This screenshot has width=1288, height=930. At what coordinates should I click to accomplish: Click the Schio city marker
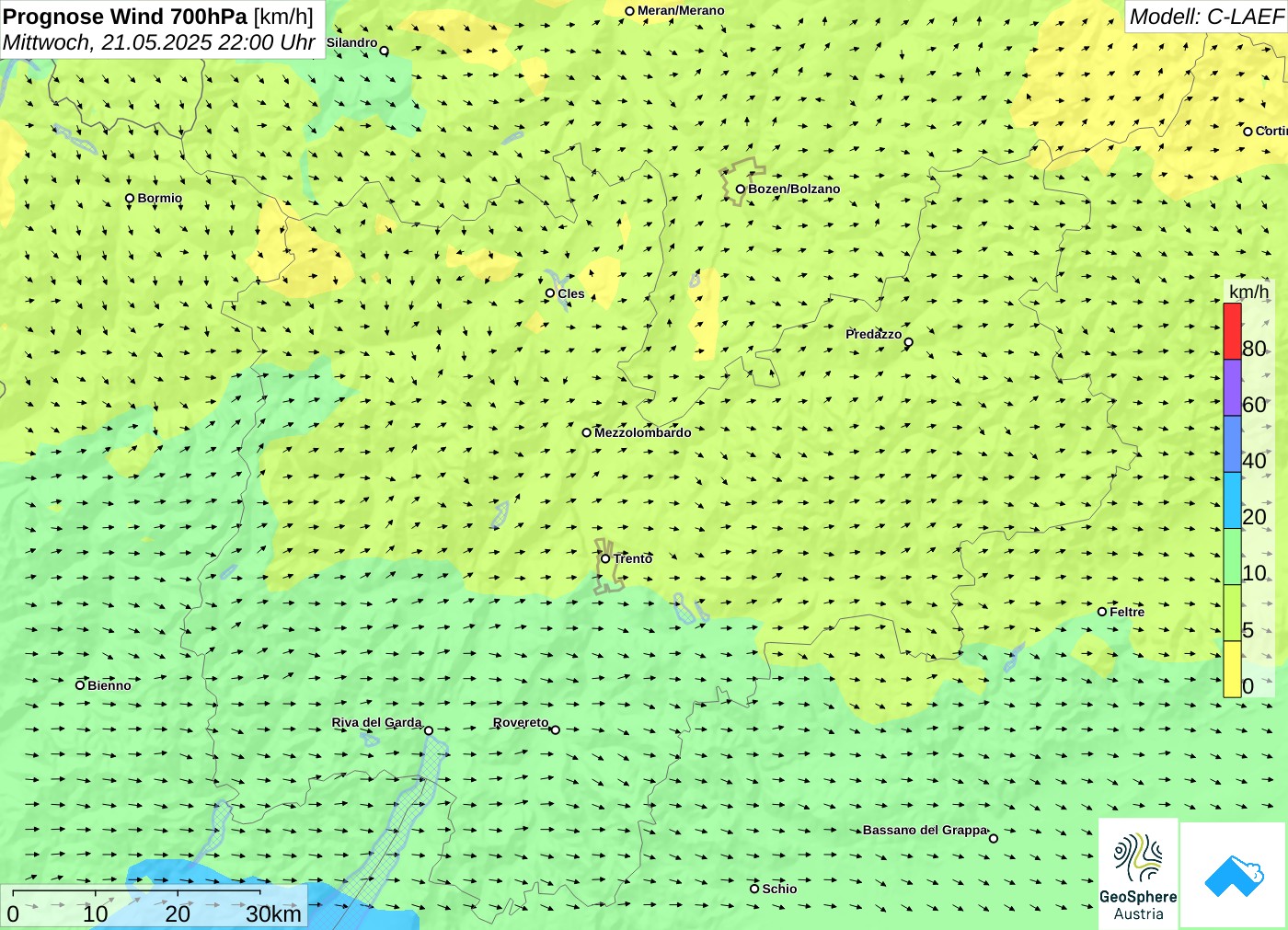(754, 889)
